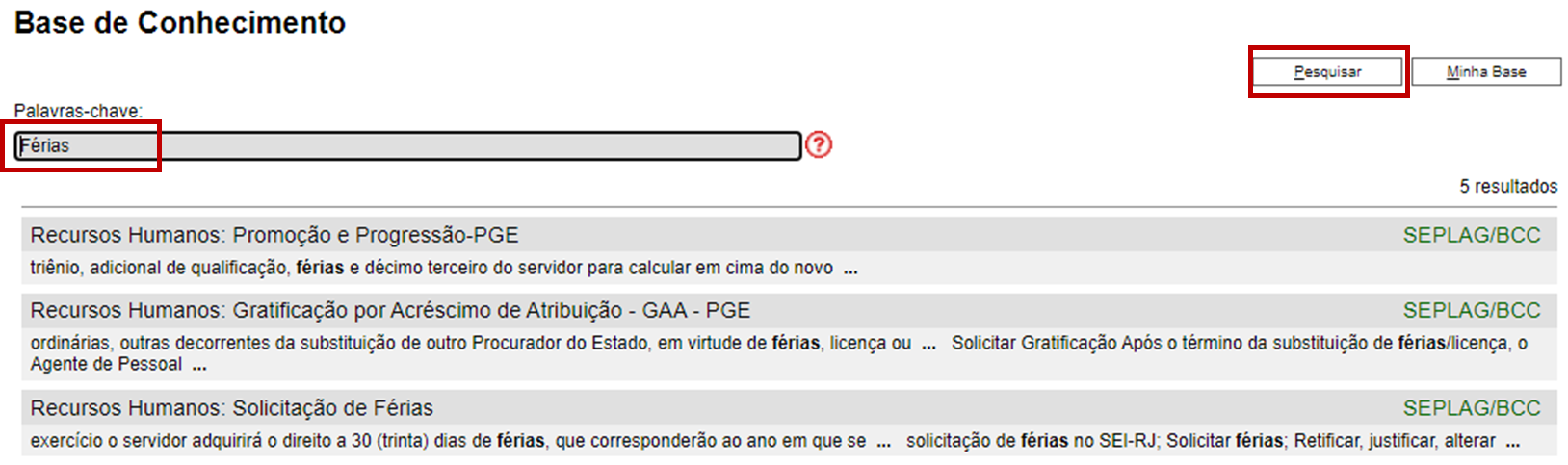1568x465 pixels.
Task: Click the ellipsis after 'licença ou'
Action: point(928,346)
